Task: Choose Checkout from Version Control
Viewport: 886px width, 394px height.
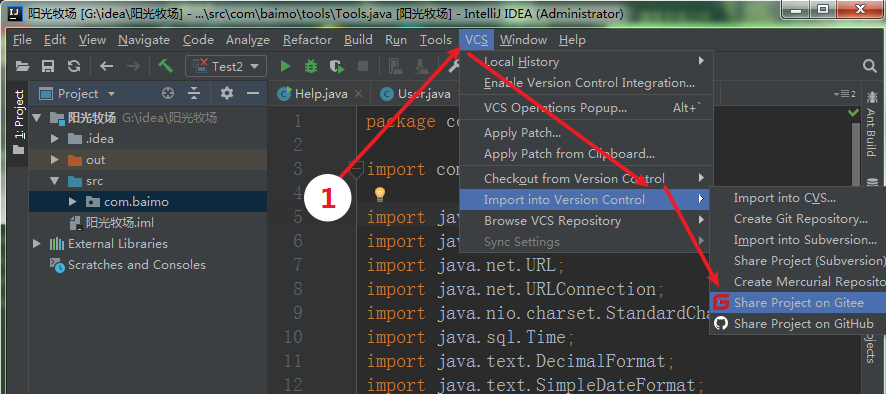Action: point(587,179)
